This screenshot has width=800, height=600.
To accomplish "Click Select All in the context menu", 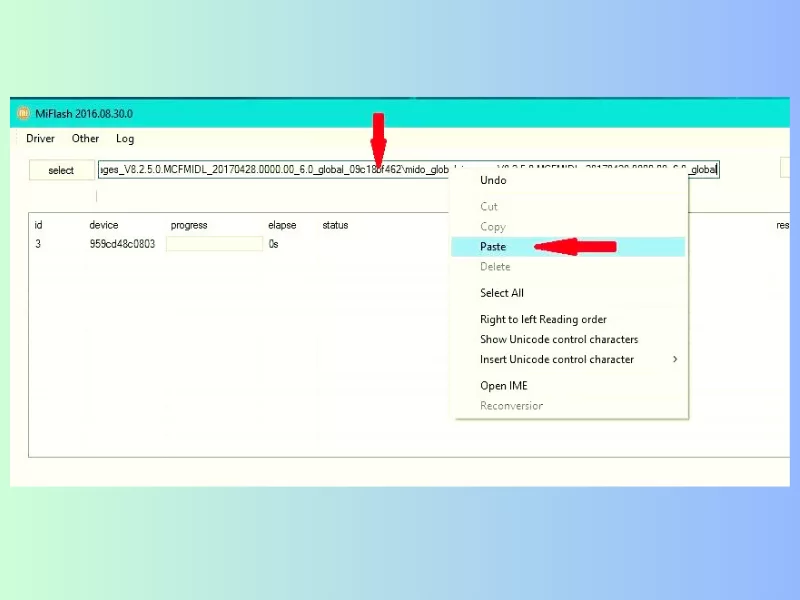I will point(501,293).
